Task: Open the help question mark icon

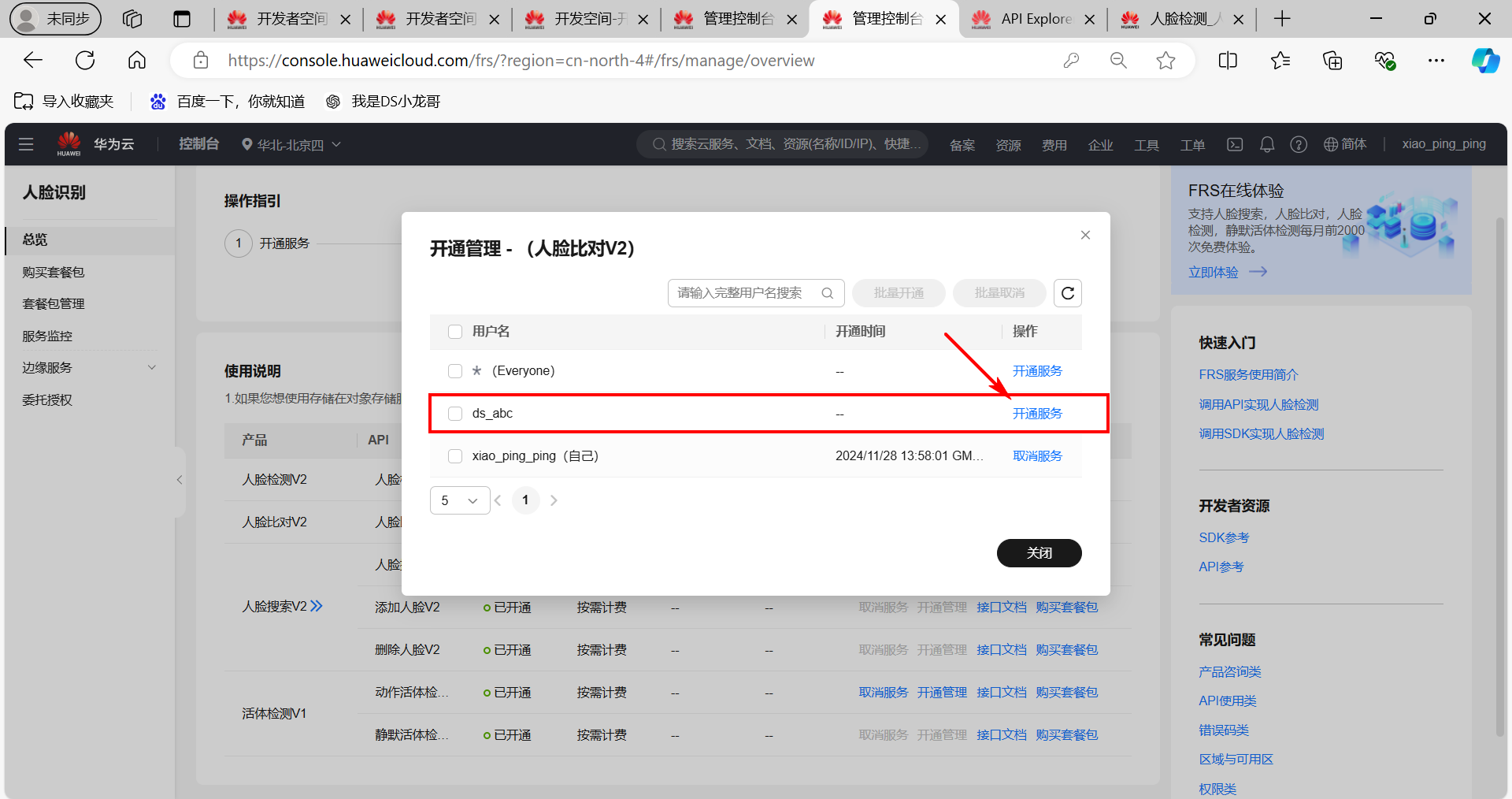Action: [x=1298, y=144]
